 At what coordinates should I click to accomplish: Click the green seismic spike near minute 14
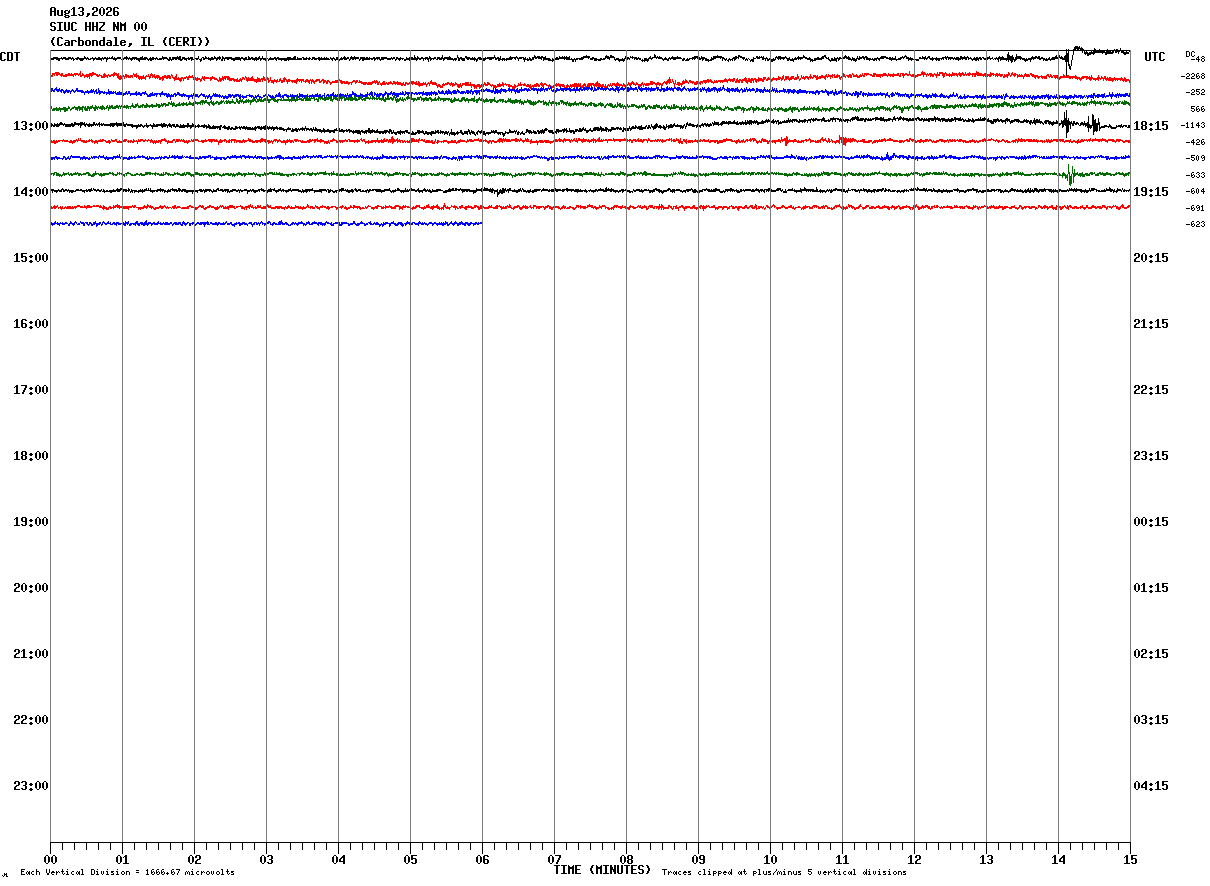[x=1070, y=174]
